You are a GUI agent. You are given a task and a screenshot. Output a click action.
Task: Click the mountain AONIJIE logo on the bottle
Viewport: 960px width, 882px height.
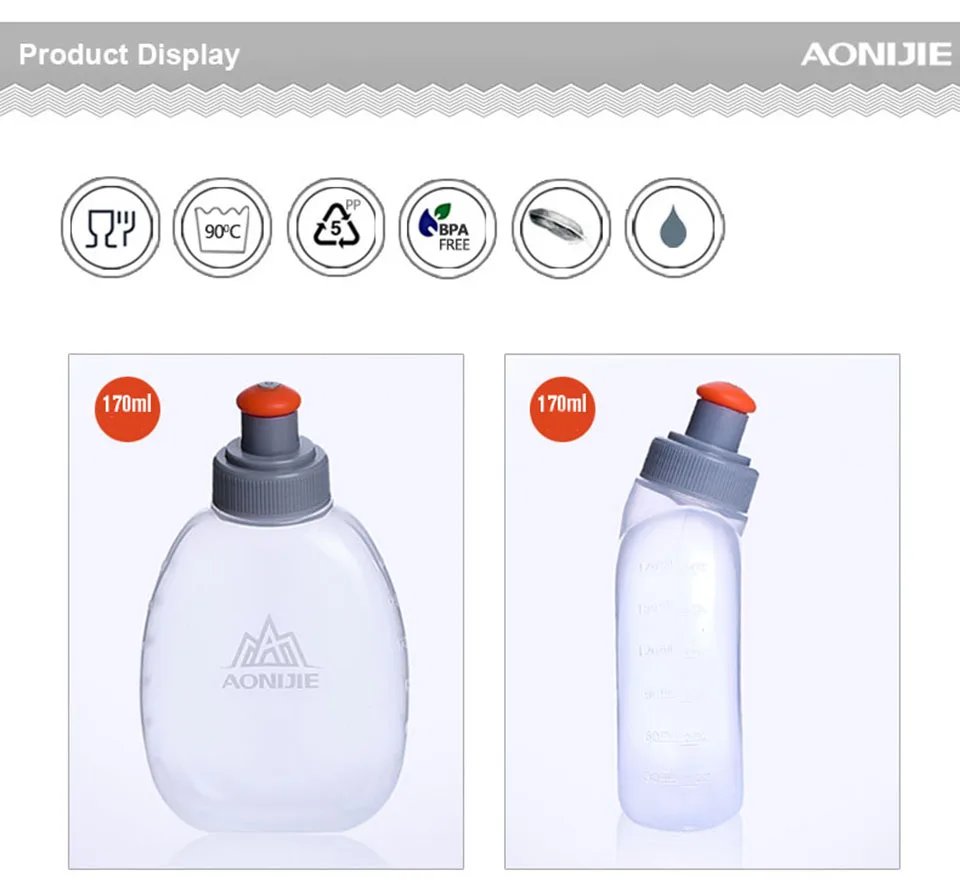pyautogui.click(x=270, y=652)
